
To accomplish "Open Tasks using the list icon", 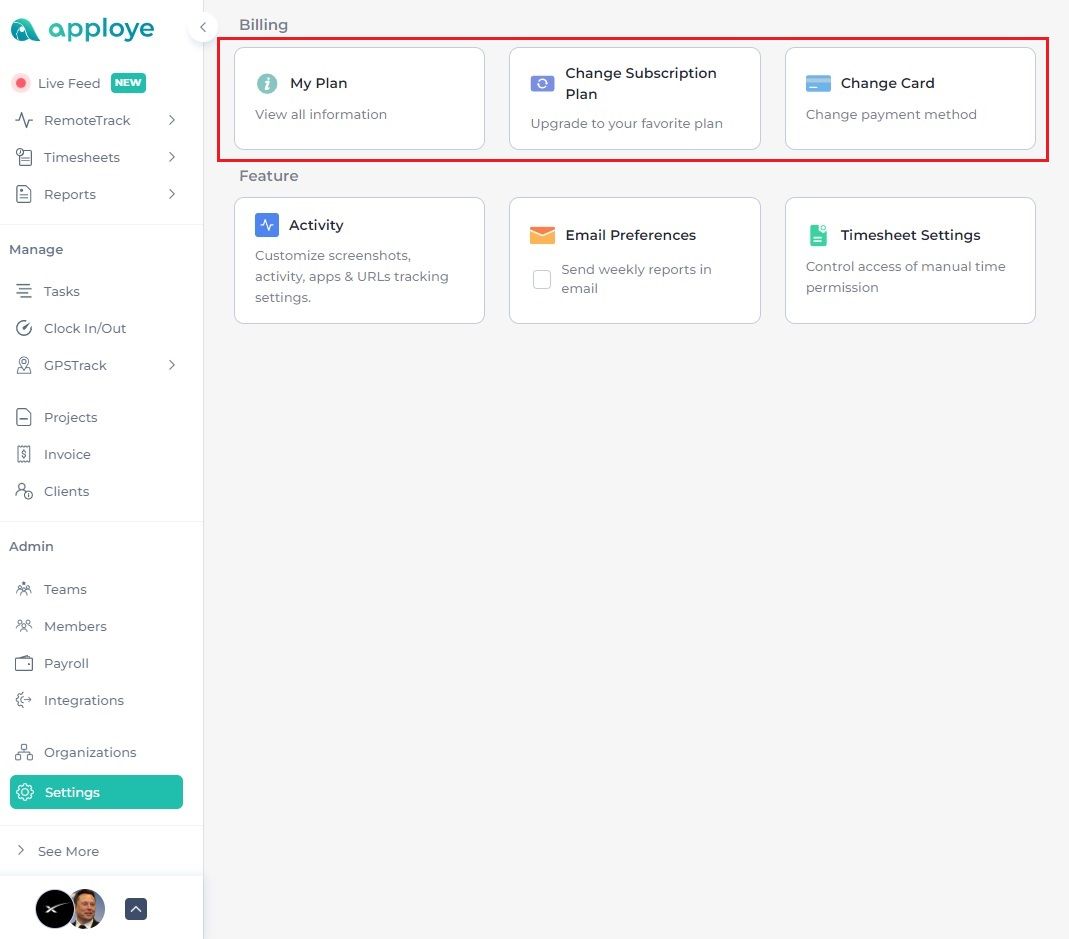I will click(x=22, y=291).
